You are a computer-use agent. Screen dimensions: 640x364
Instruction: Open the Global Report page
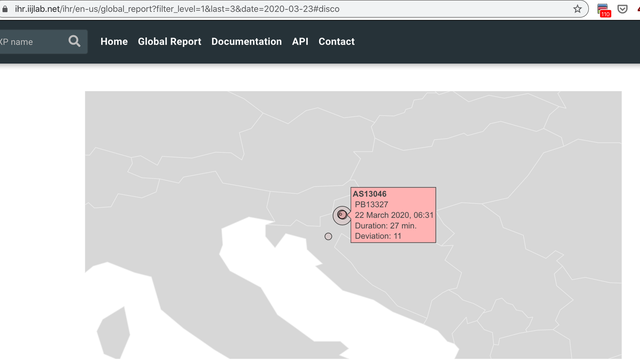[x=169, y=42]
